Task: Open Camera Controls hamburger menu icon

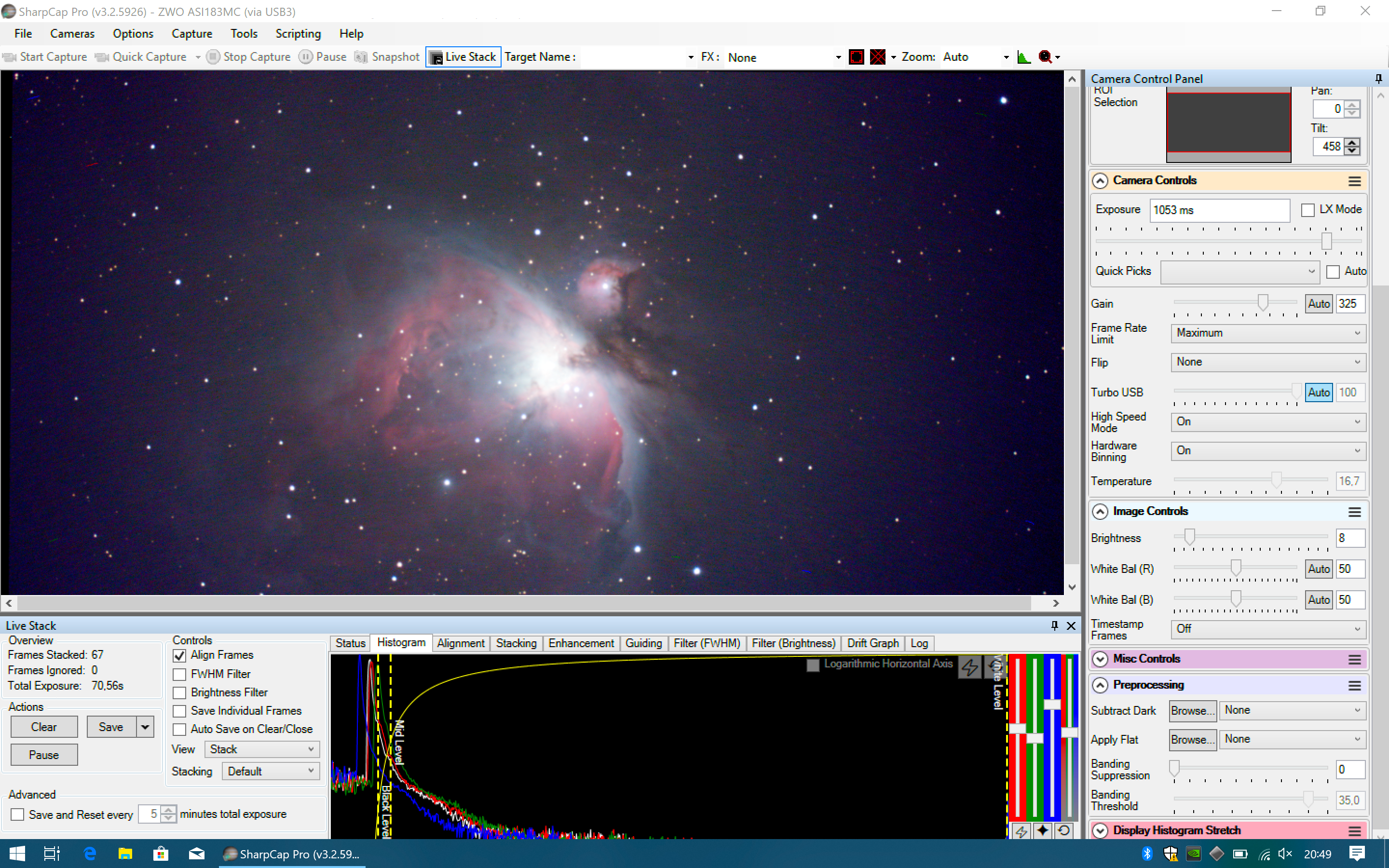Action: 1355,181
